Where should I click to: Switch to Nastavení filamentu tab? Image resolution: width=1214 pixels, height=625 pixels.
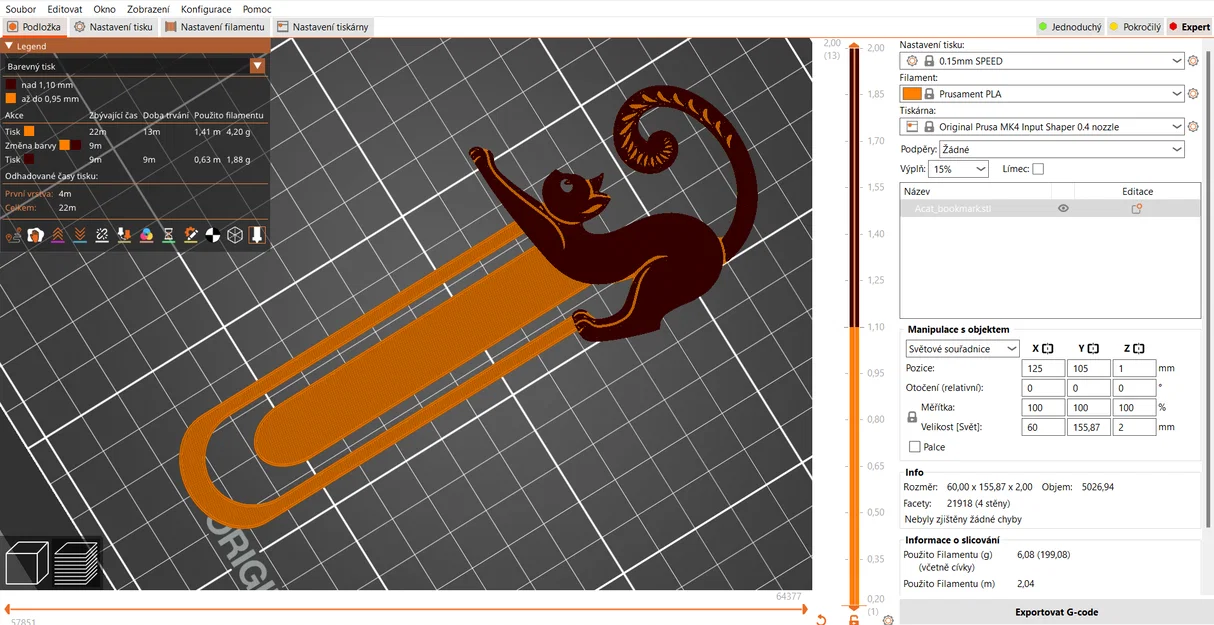pos(215,27)
